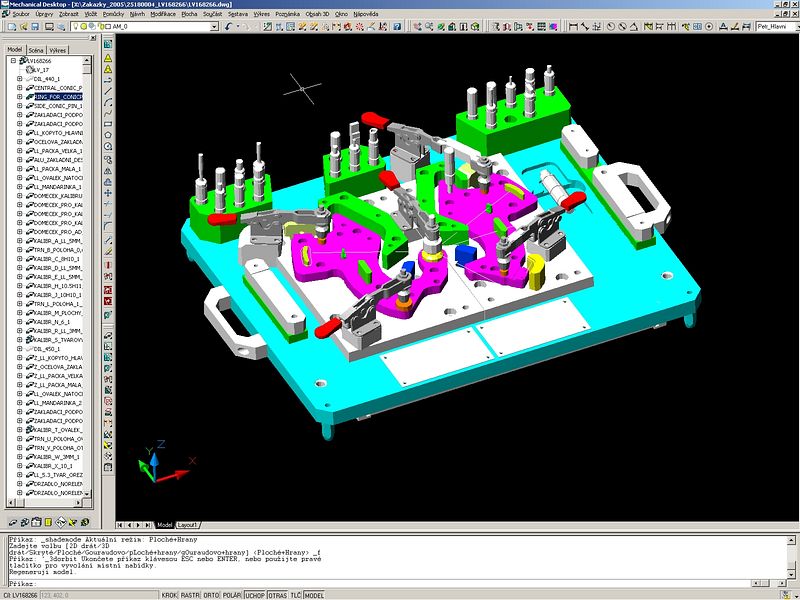Open the AM_0 layer dropdown
The width and height of the screenshot is (800, 600).
215,27
